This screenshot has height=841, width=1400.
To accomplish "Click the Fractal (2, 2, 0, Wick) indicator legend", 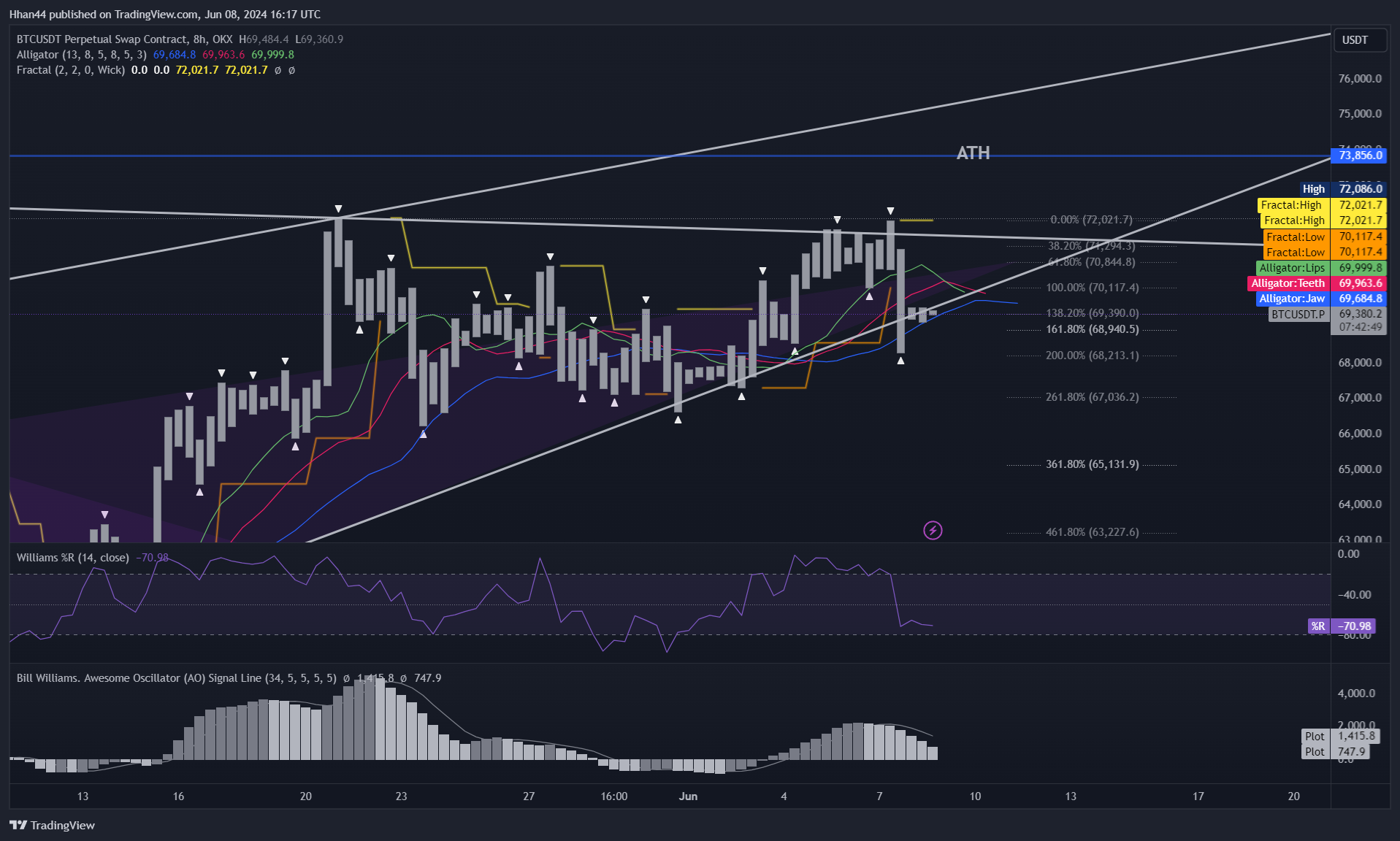I will coord(71,70).
